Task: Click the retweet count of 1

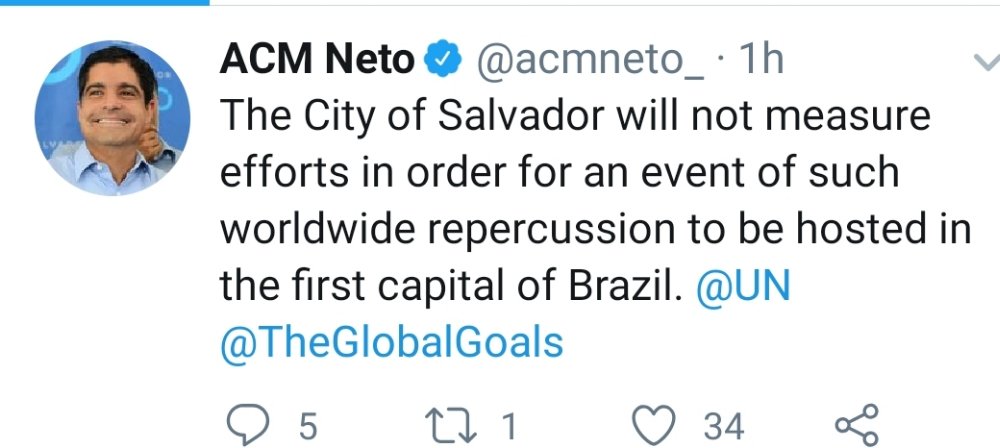Action: point(509,427)
